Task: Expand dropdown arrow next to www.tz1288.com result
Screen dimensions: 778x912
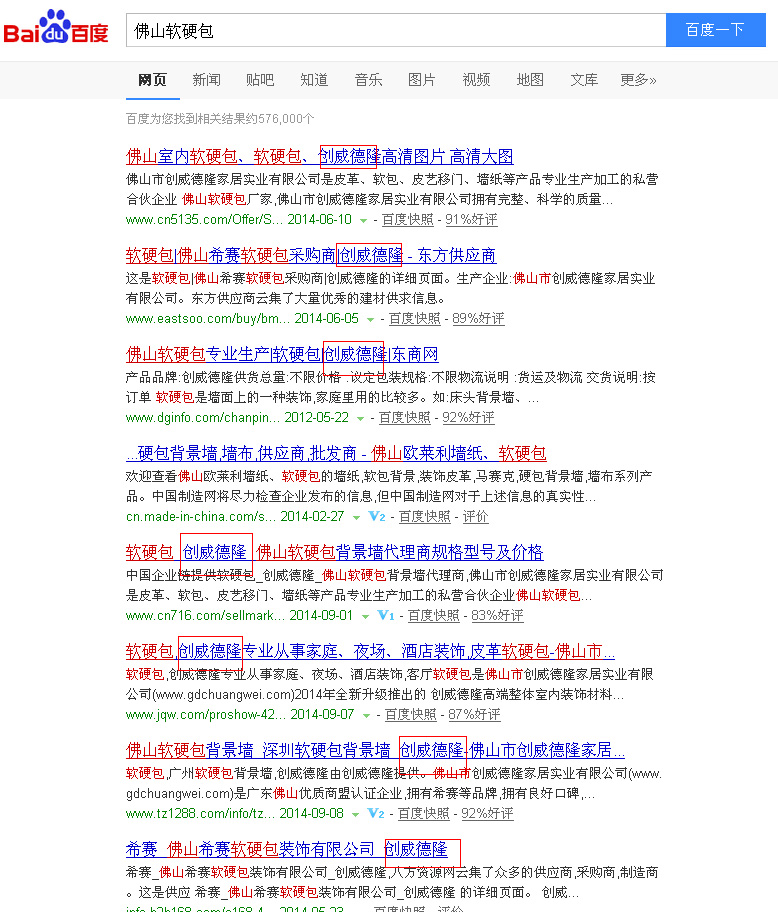Action: click(355, 814)
